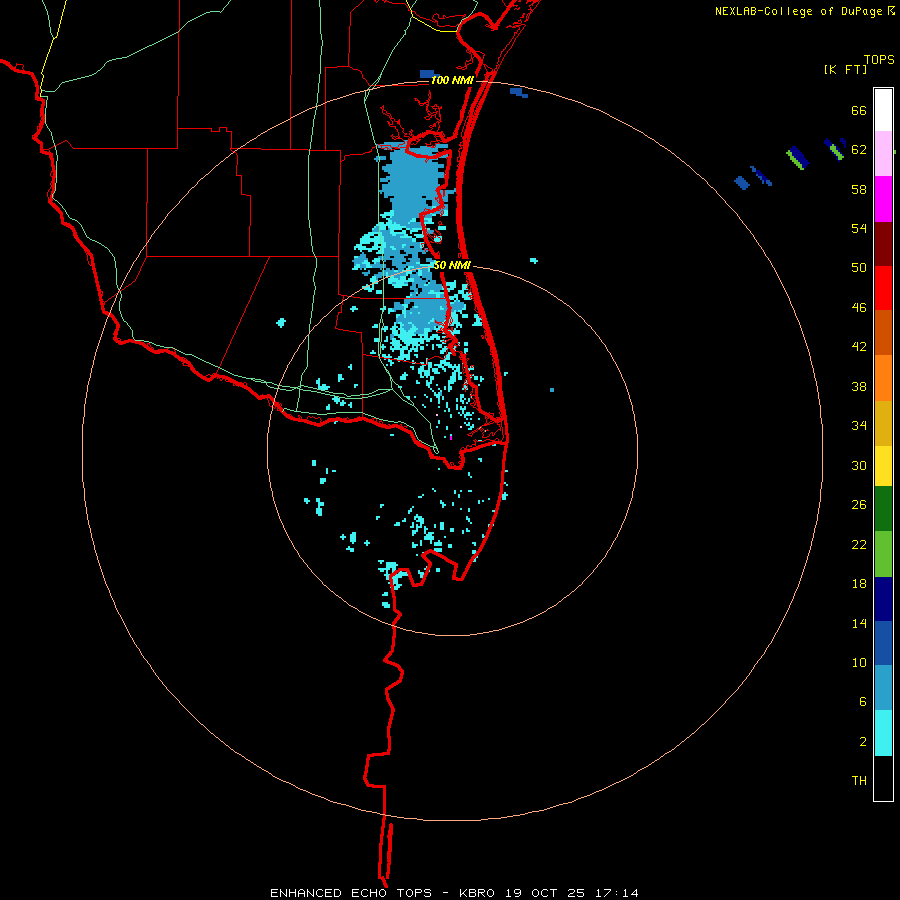
Task: Click the 100 NMI range ring label
Action: pos(452,80)
